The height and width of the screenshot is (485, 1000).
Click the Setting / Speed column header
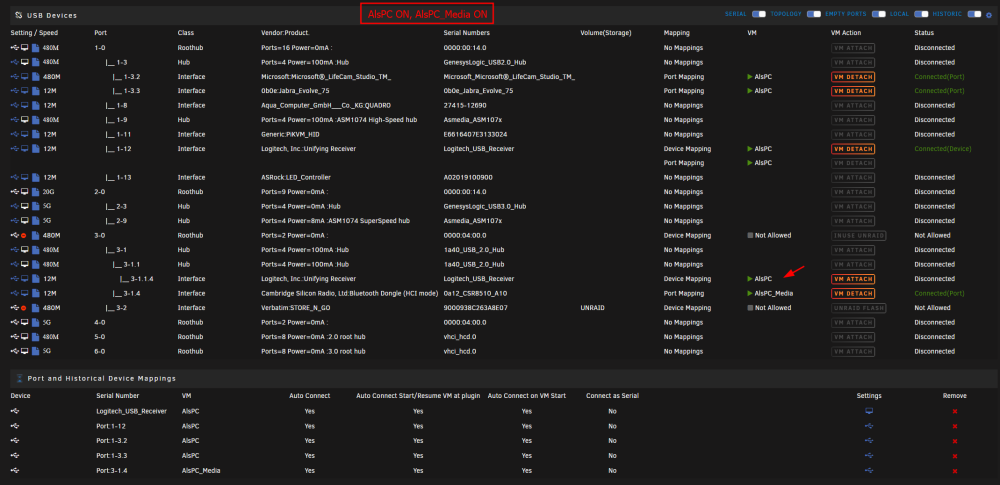pos(33,33)
